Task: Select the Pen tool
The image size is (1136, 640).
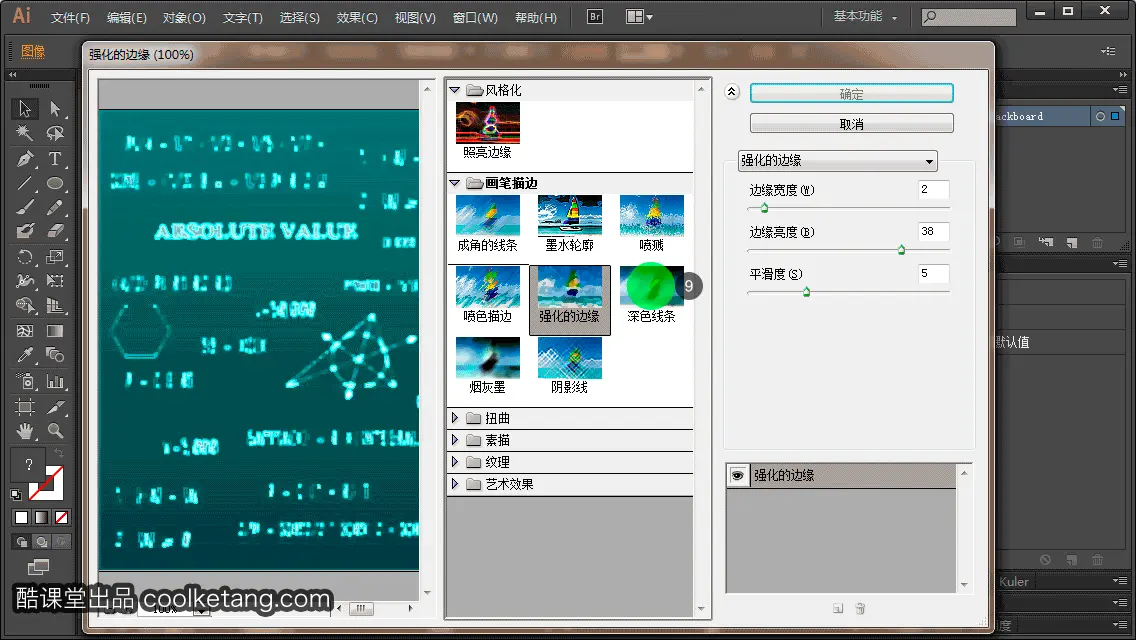Action: click(x=25, y=158)
